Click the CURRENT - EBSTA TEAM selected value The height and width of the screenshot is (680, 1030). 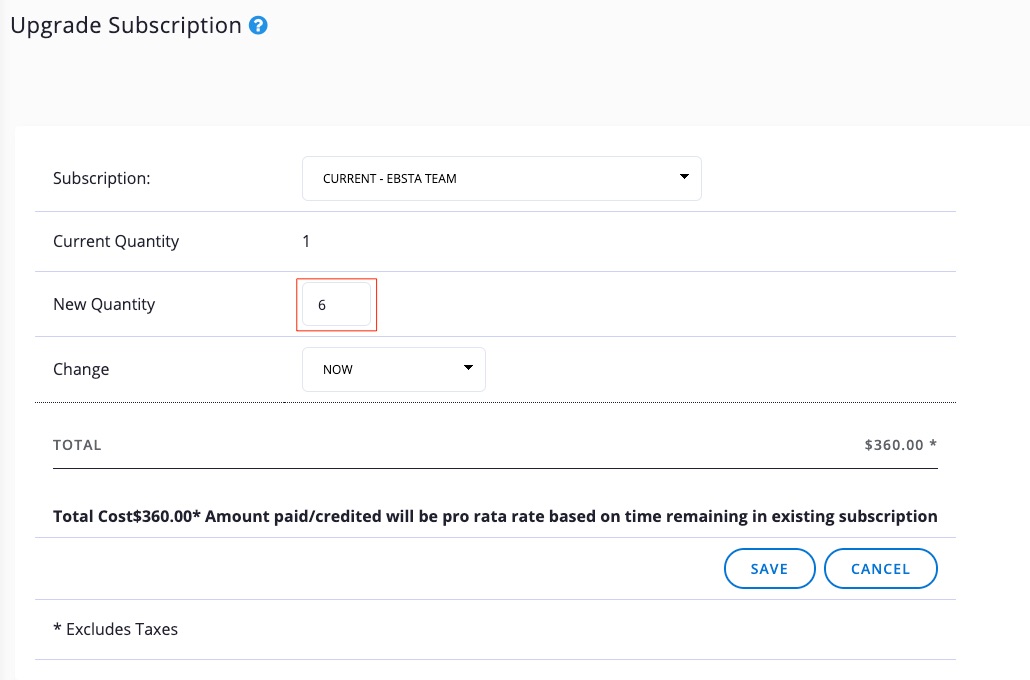click(x=390, y=179)
